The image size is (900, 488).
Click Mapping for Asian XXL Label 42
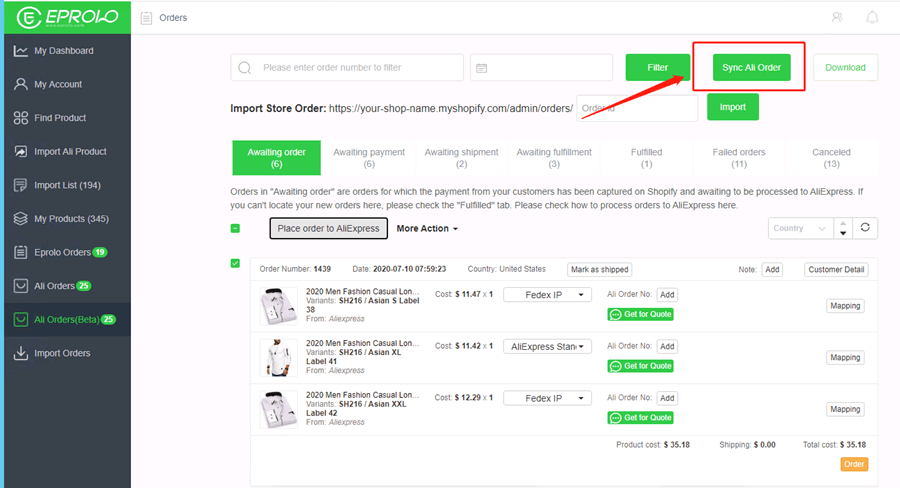[845, 409]
